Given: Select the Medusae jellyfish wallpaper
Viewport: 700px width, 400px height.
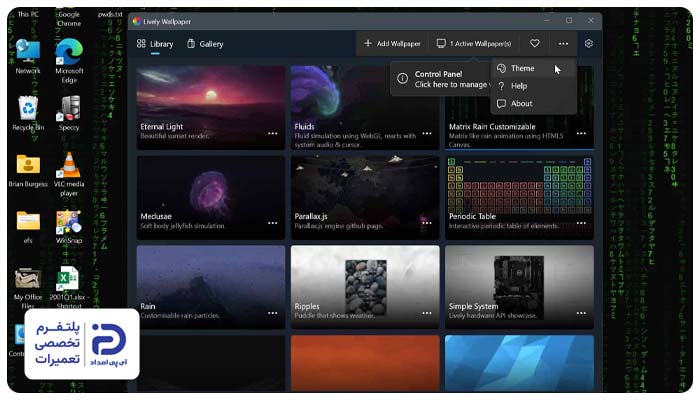Looking at the screenshot, I should (211, 197).
